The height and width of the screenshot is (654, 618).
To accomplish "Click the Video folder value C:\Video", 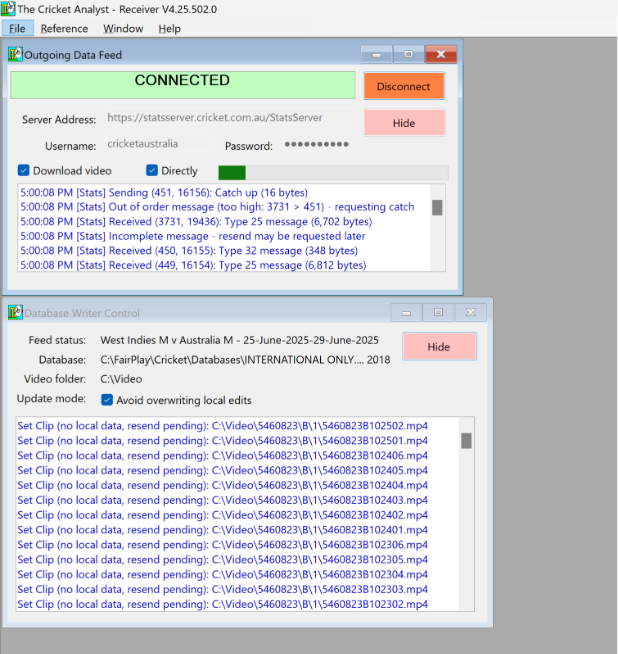I will [x=121, y=379].
